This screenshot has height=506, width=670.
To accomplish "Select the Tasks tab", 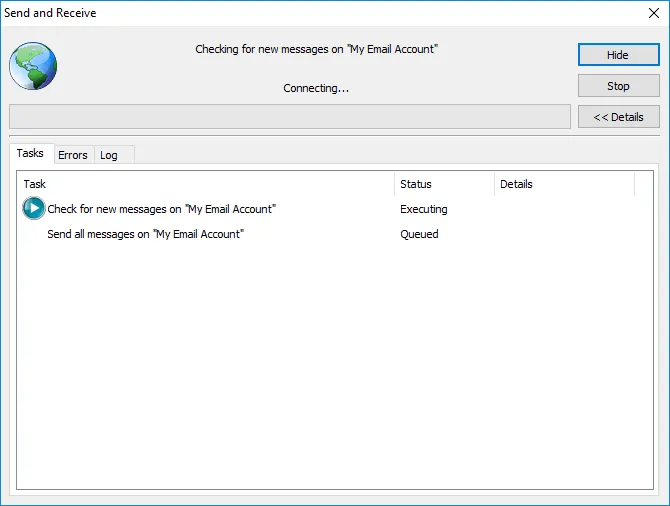I will point(30,154).
